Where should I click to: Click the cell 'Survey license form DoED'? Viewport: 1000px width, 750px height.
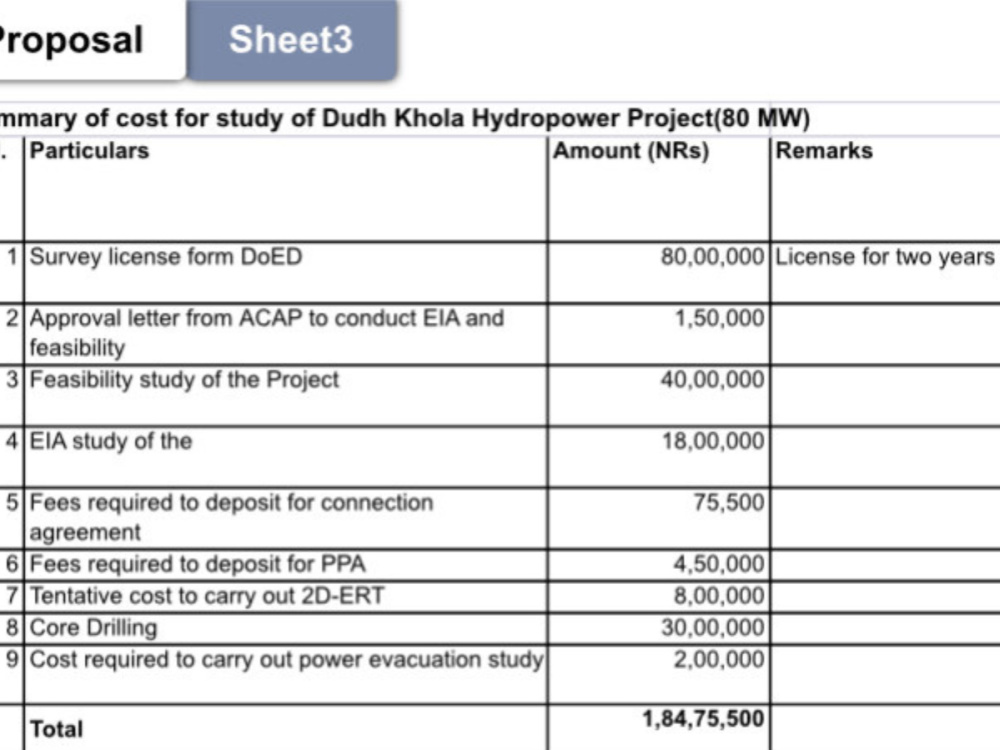coord(286,273)
